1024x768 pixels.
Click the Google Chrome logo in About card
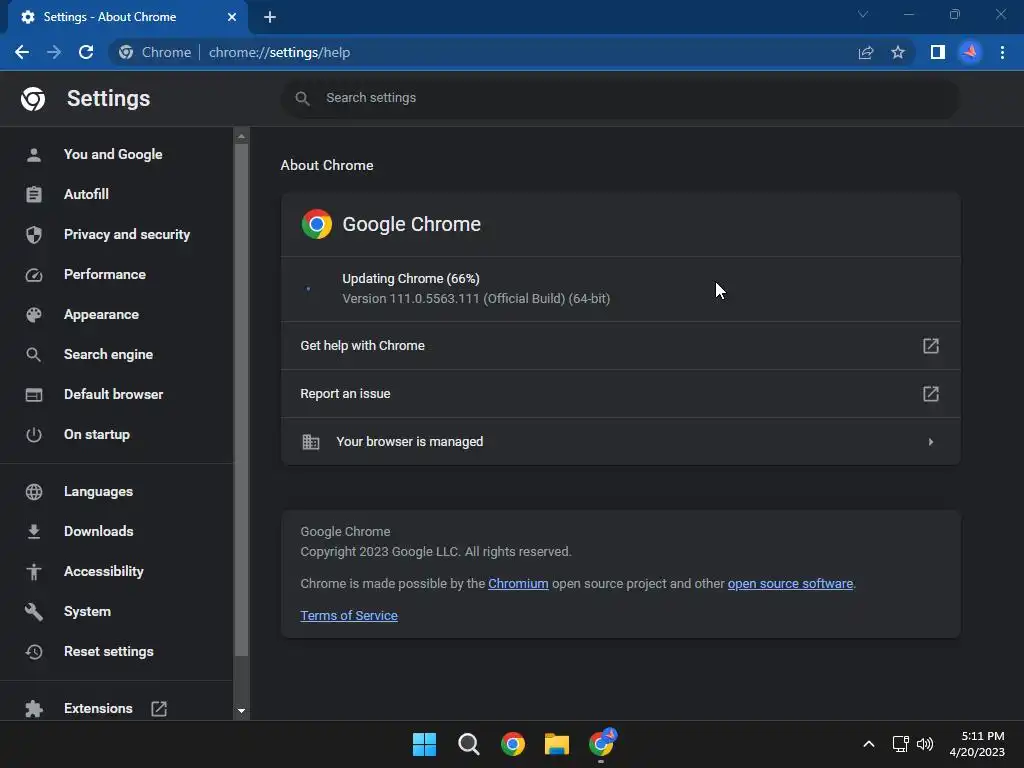317,224
